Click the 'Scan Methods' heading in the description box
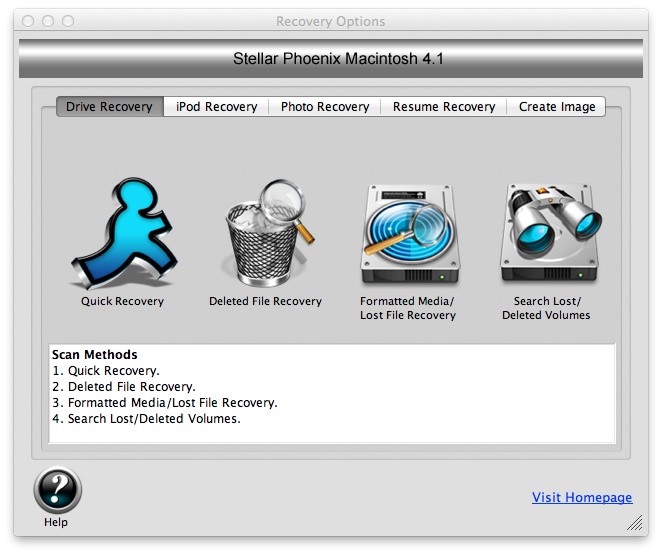The width and height of the screenshot is (662, 557). tap(95, 355)
